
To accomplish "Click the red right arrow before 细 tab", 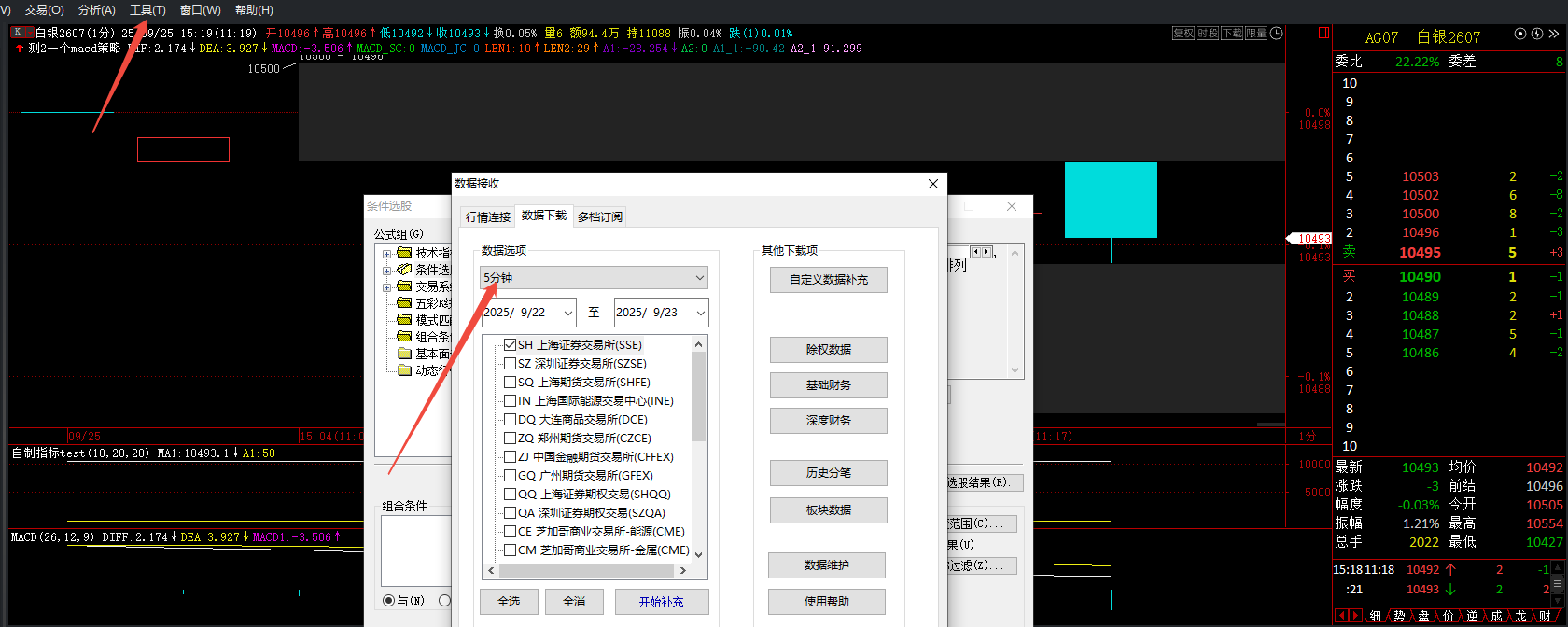I will point(1355,616).
